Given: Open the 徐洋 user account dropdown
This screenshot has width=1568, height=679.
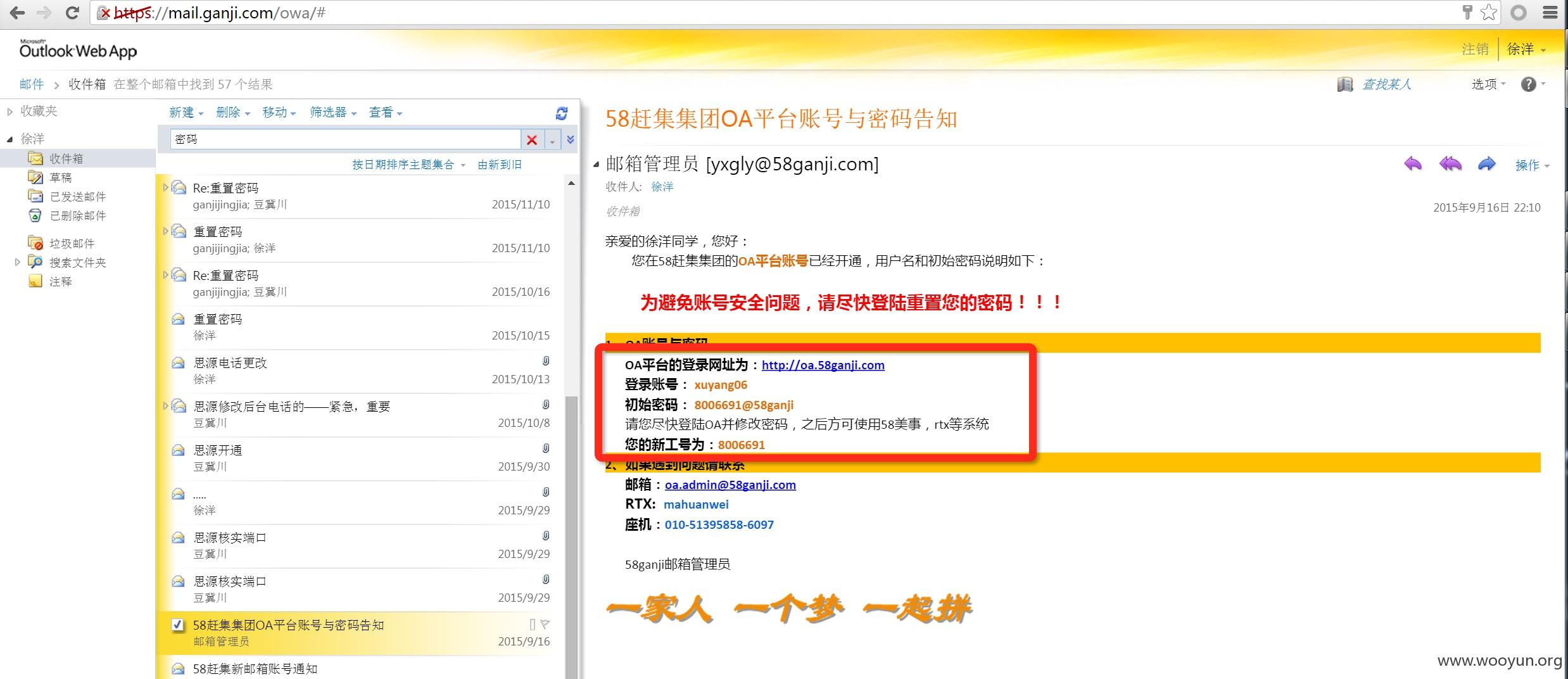Looking at the screenshot, I should tap(1526, 49).
